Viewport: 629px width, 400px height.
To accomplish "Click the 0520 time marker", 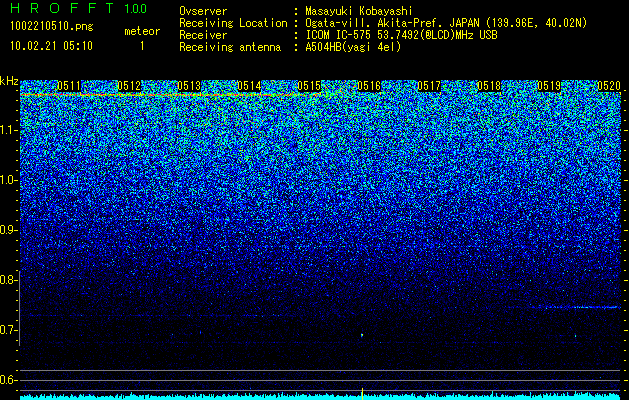I will point(609,86).
